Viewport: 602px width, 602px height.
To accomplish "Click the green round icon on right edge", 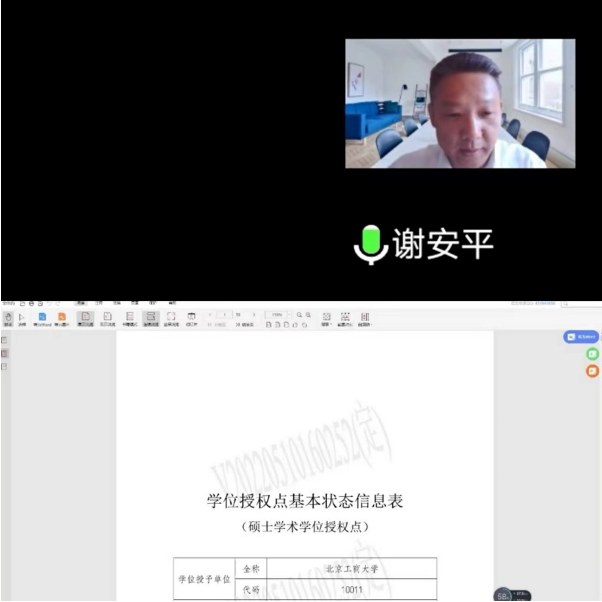I will pos(592,355).
